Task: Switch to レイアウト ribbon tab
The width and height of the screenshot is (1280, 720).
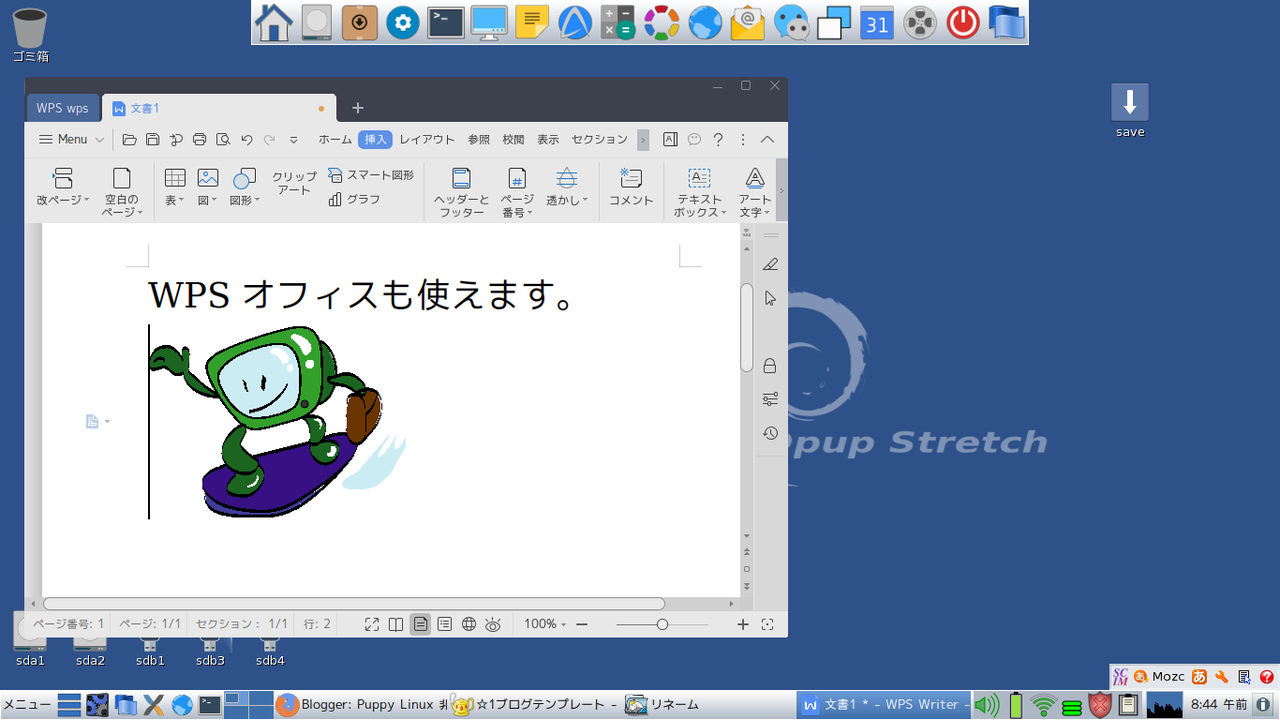Action: point(427,139)
